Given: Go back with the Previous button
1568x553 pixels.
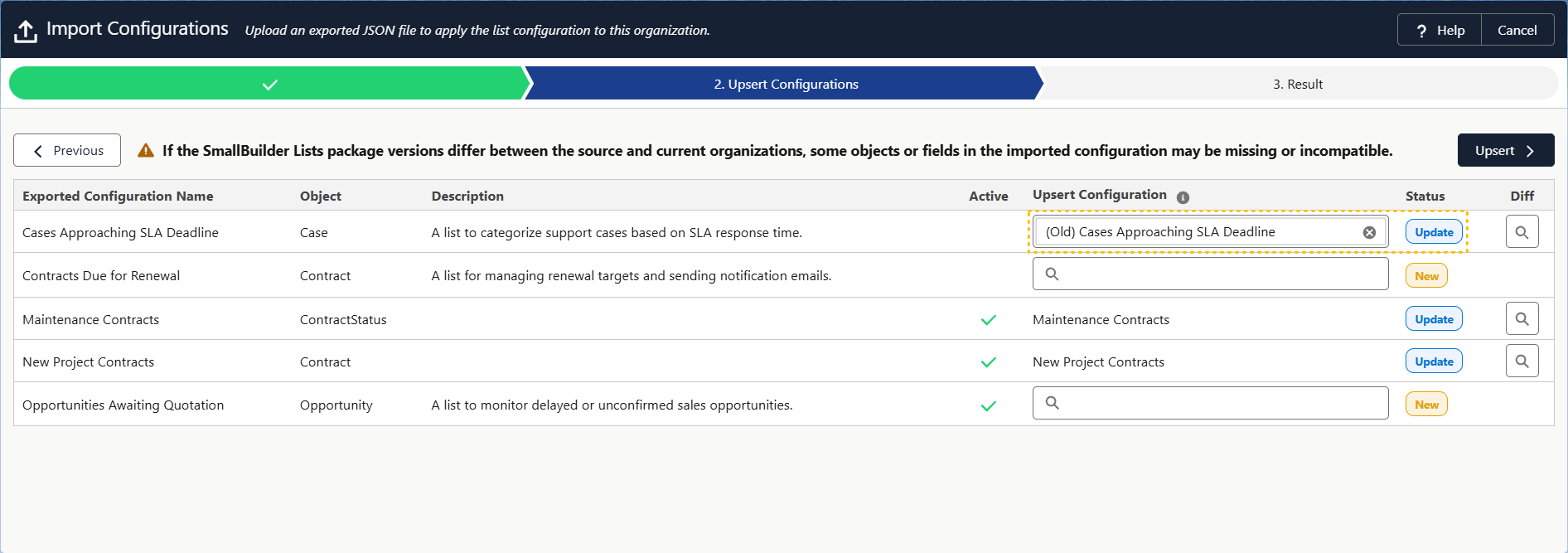Looking at the screenshot, I should point(67,151).
